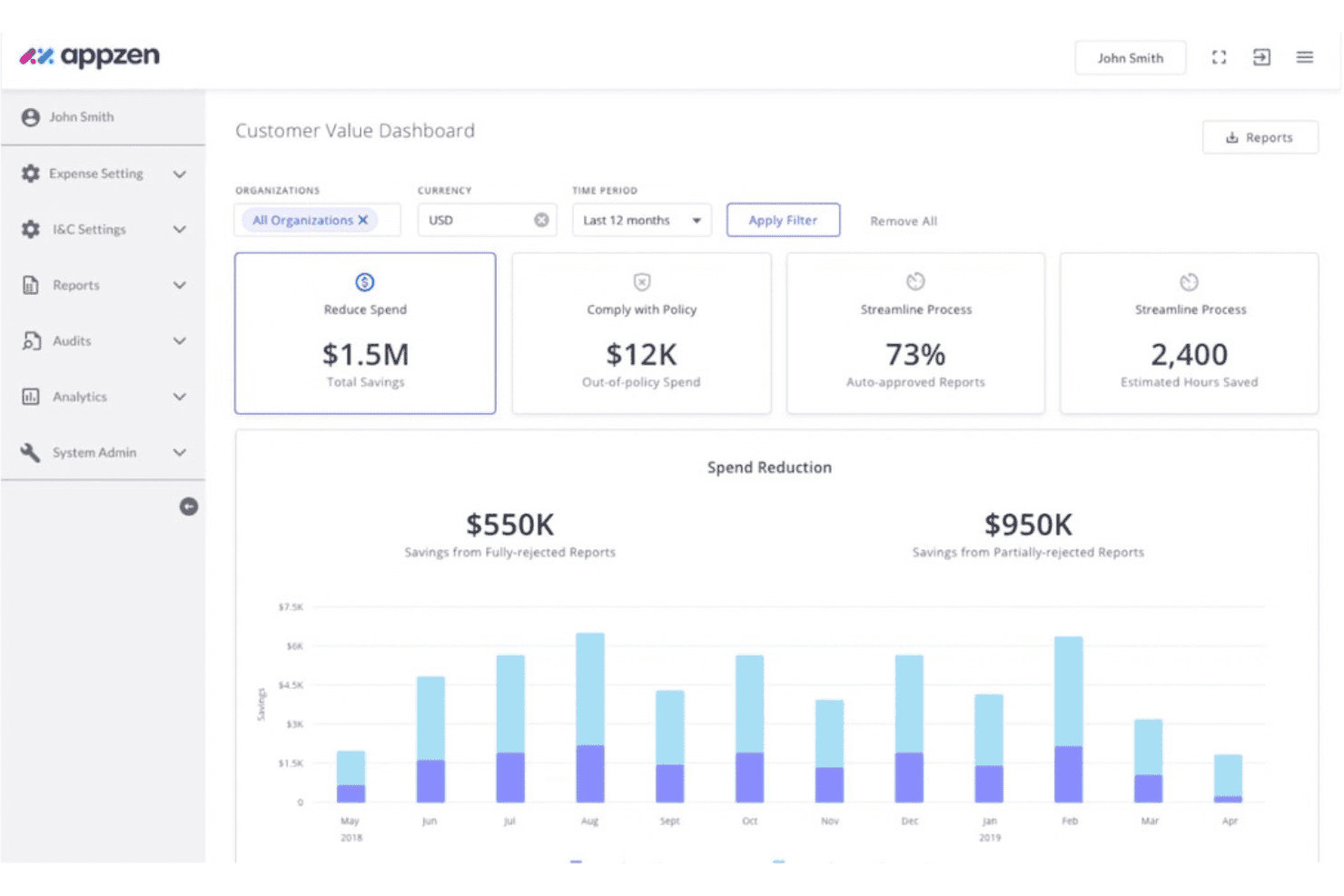Viewport: 1344px width, 896px height.
Task: Click the John Smith profile avatar icon
Action: pos(30,117)
